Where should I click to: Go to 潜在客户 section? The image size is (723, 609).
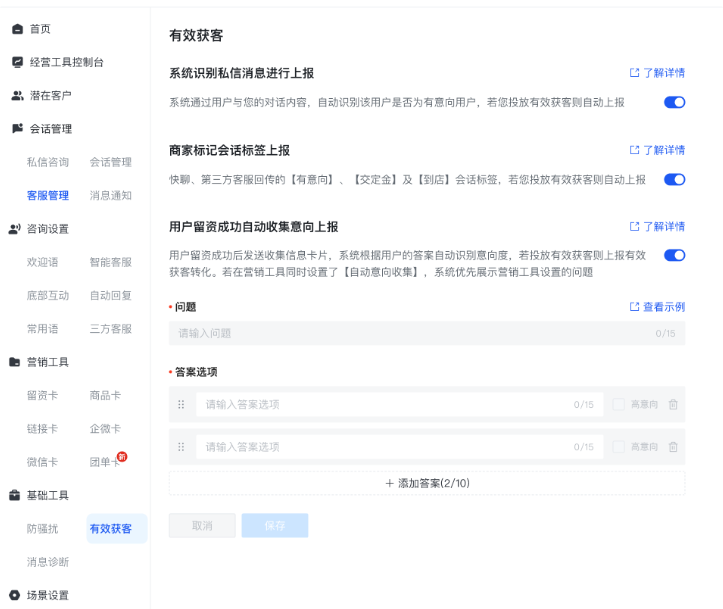tap(51, 95)
